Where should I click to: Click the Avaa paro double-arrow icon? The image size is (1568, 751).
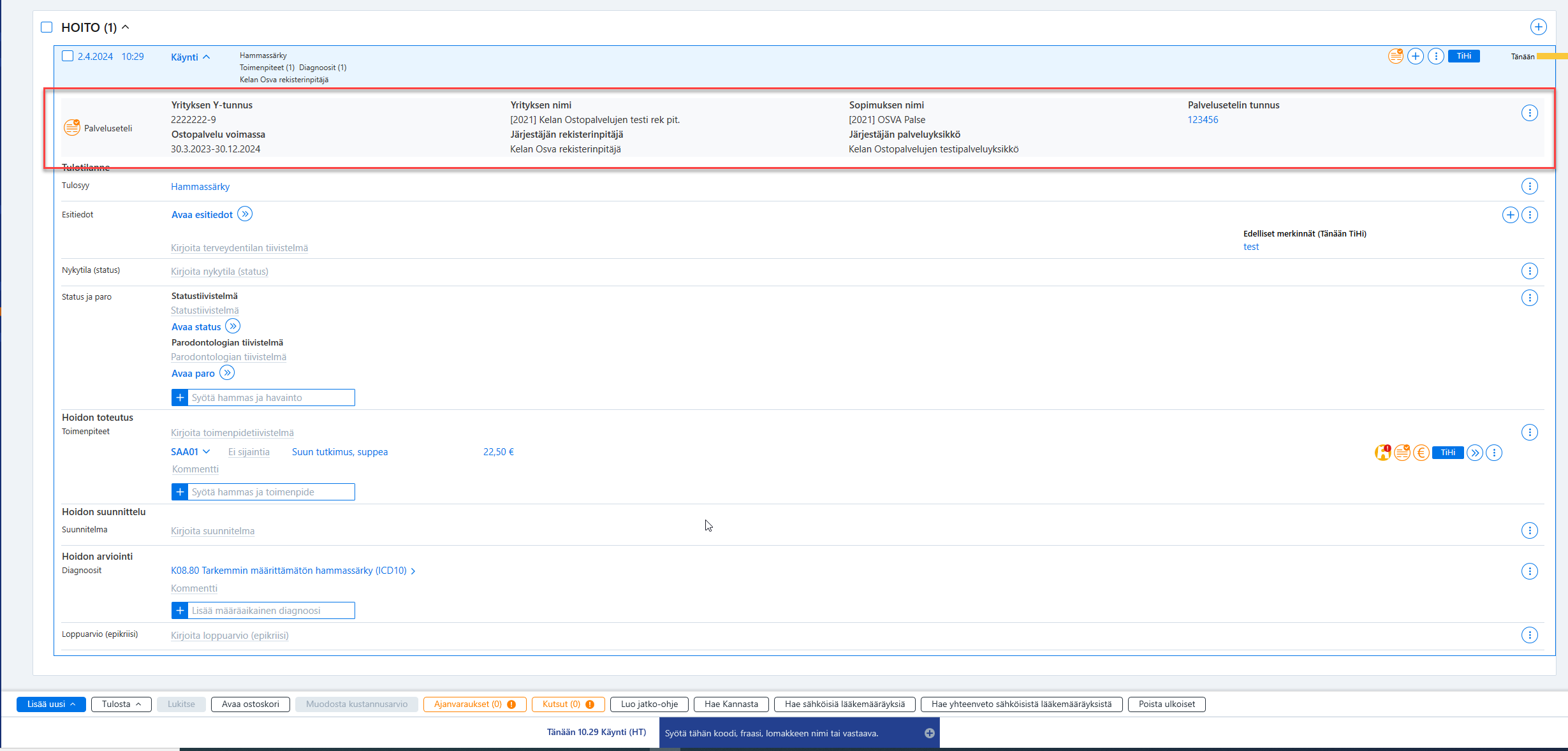(x=227, y=373)
